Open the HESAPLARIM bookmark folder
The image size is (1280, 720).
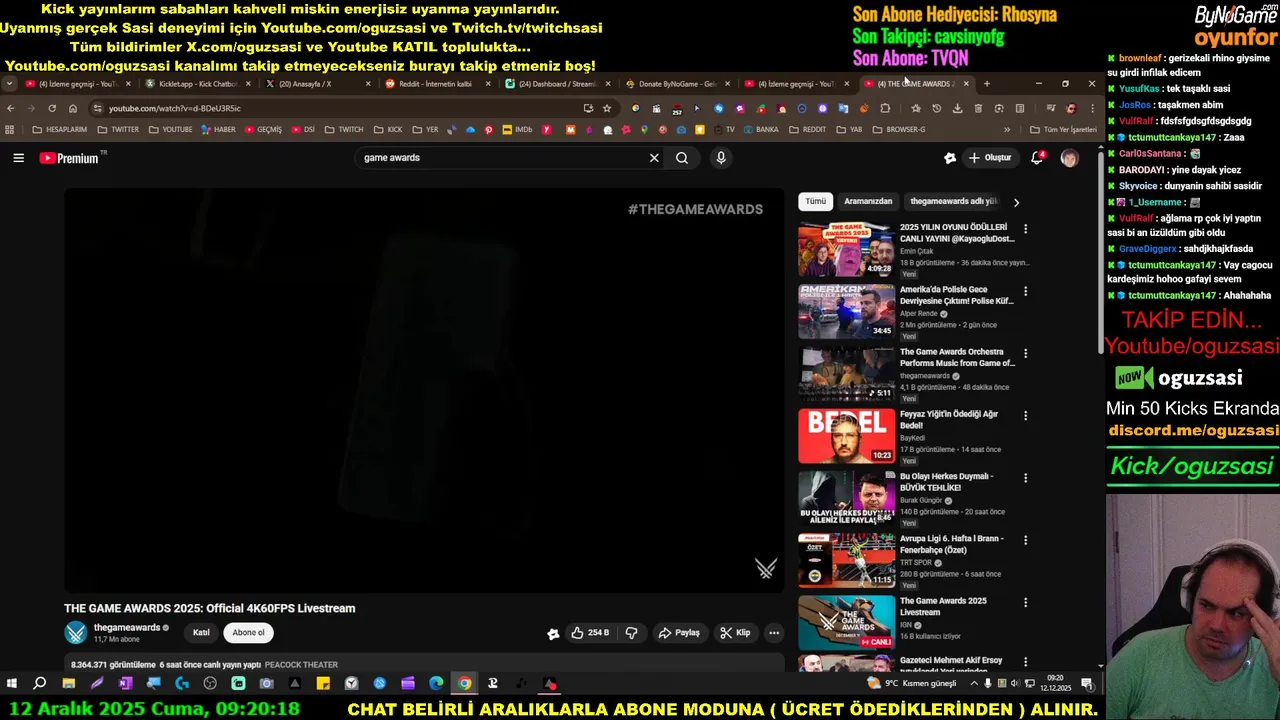pyautogui.click(x=60, y=130)
